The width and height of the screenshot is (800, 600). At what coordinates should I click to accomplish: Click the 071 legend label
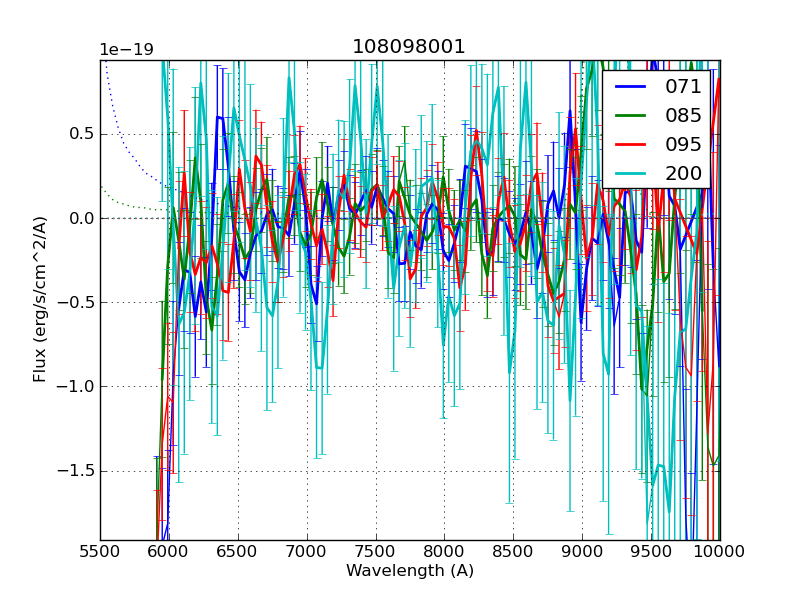point(683,87)
